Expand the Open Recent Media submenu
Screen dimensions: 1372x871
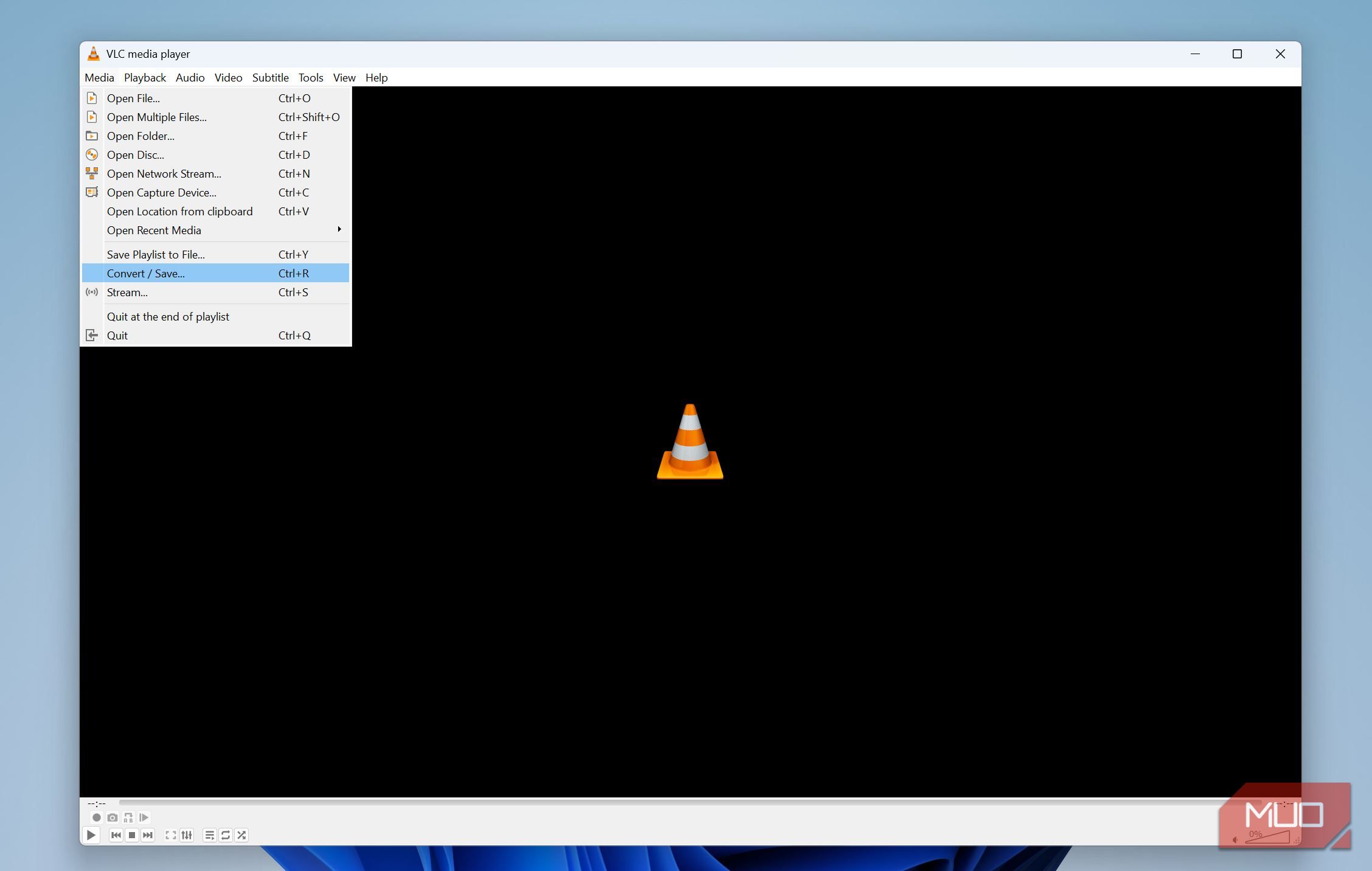(x=215, y=230)
